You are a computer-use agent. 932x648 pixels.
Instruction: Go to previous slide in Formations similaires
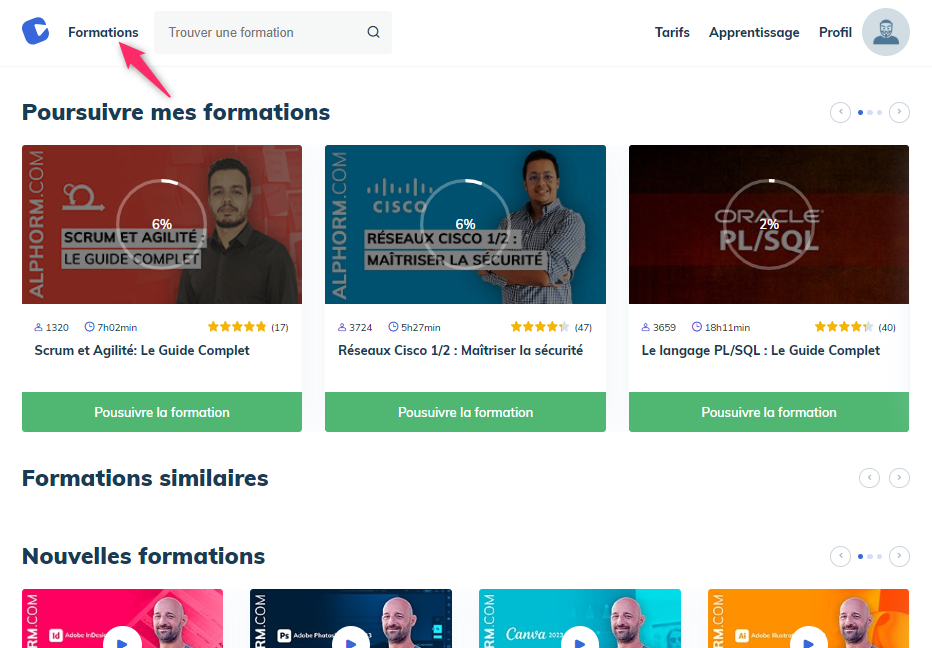[870, 477]
